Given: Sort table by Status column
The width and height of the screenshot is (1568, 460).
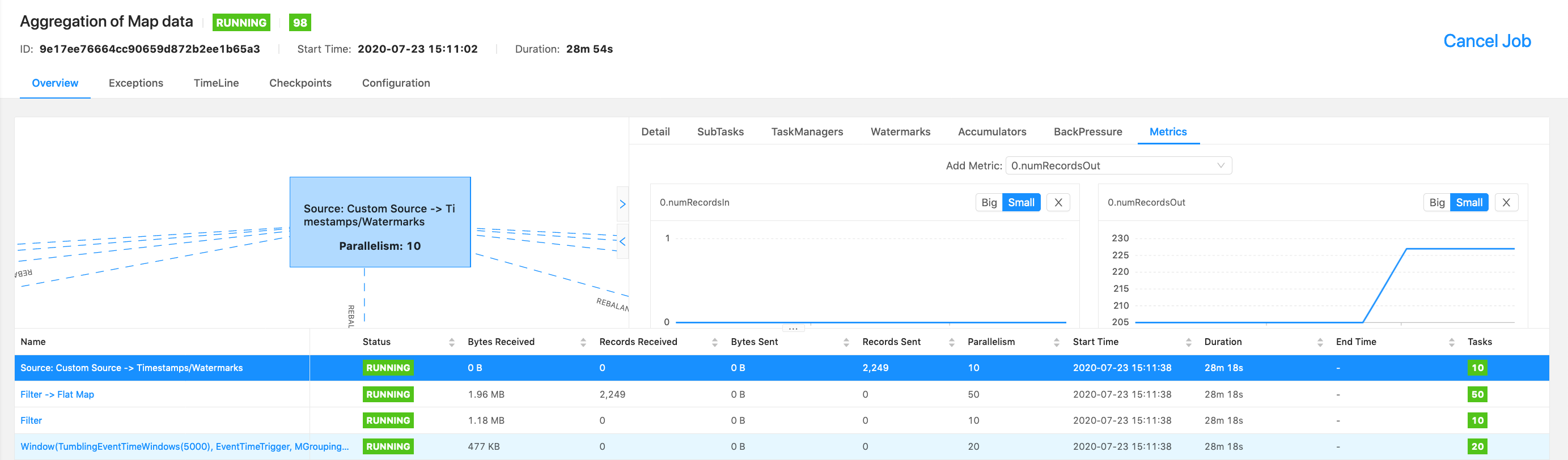Looking at the screenshot, I should pyautogui.click(x=451, y=342).
